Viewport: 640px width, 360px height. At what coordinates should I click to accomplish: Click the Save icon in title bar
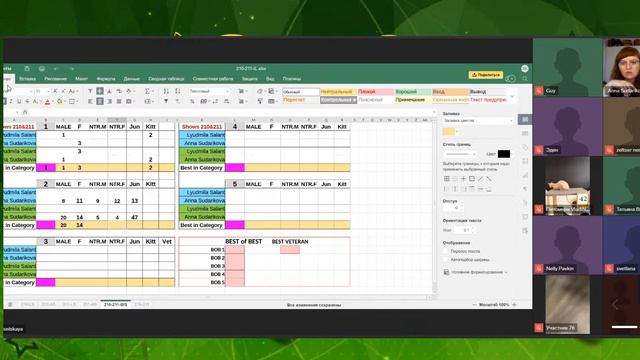(27, 69)
